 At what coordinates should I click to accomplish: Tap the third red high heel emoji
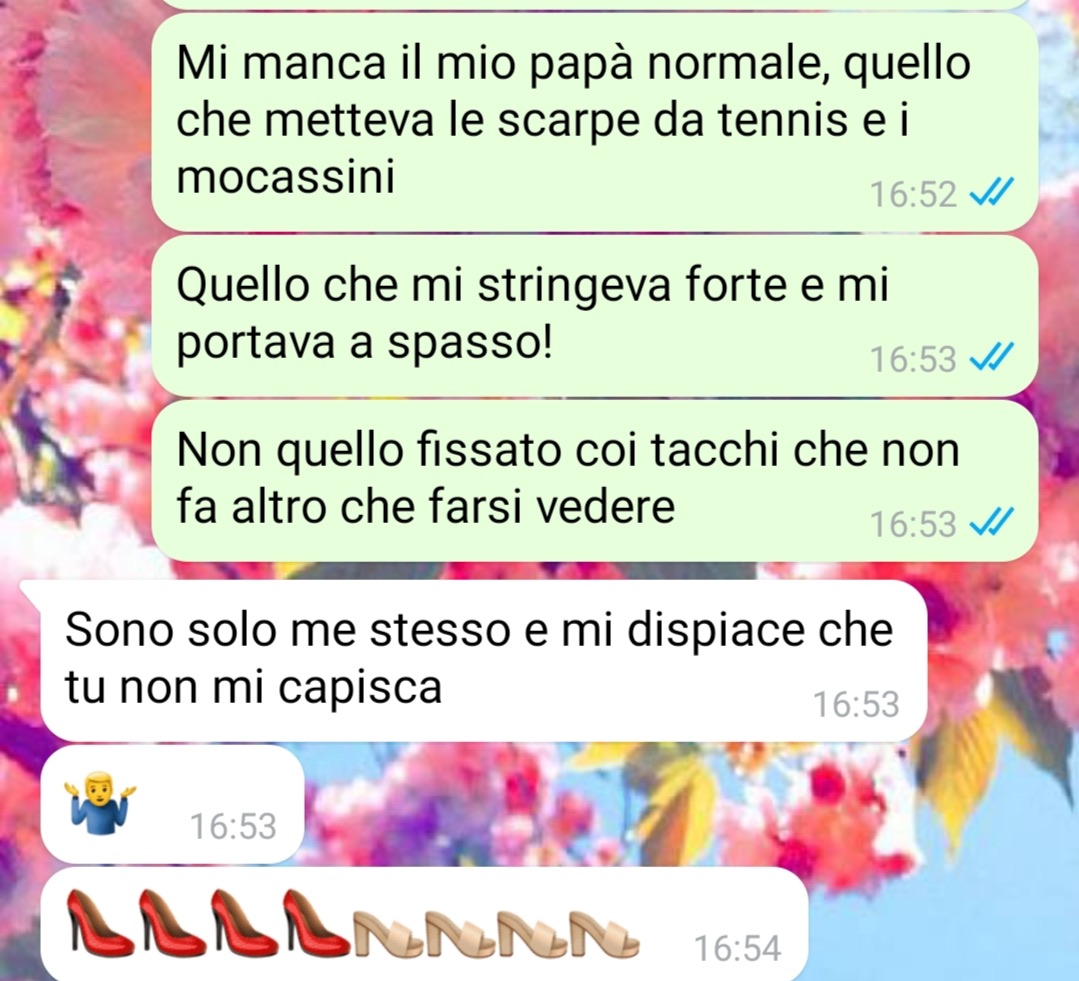click(244, 923)
